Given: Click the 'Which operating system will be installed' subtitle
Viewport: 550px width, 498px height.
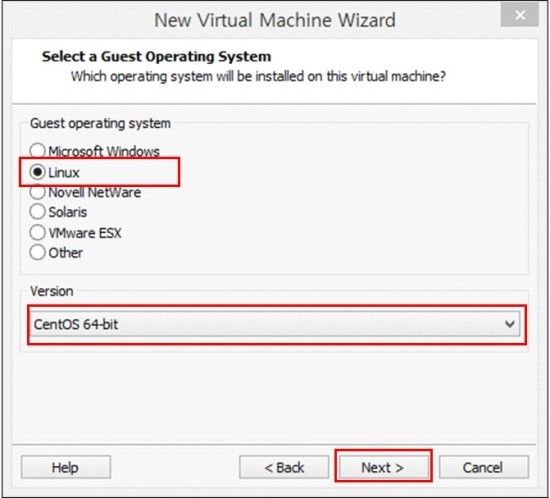Looking at the screenshot, I should click(x=258, y=76).
